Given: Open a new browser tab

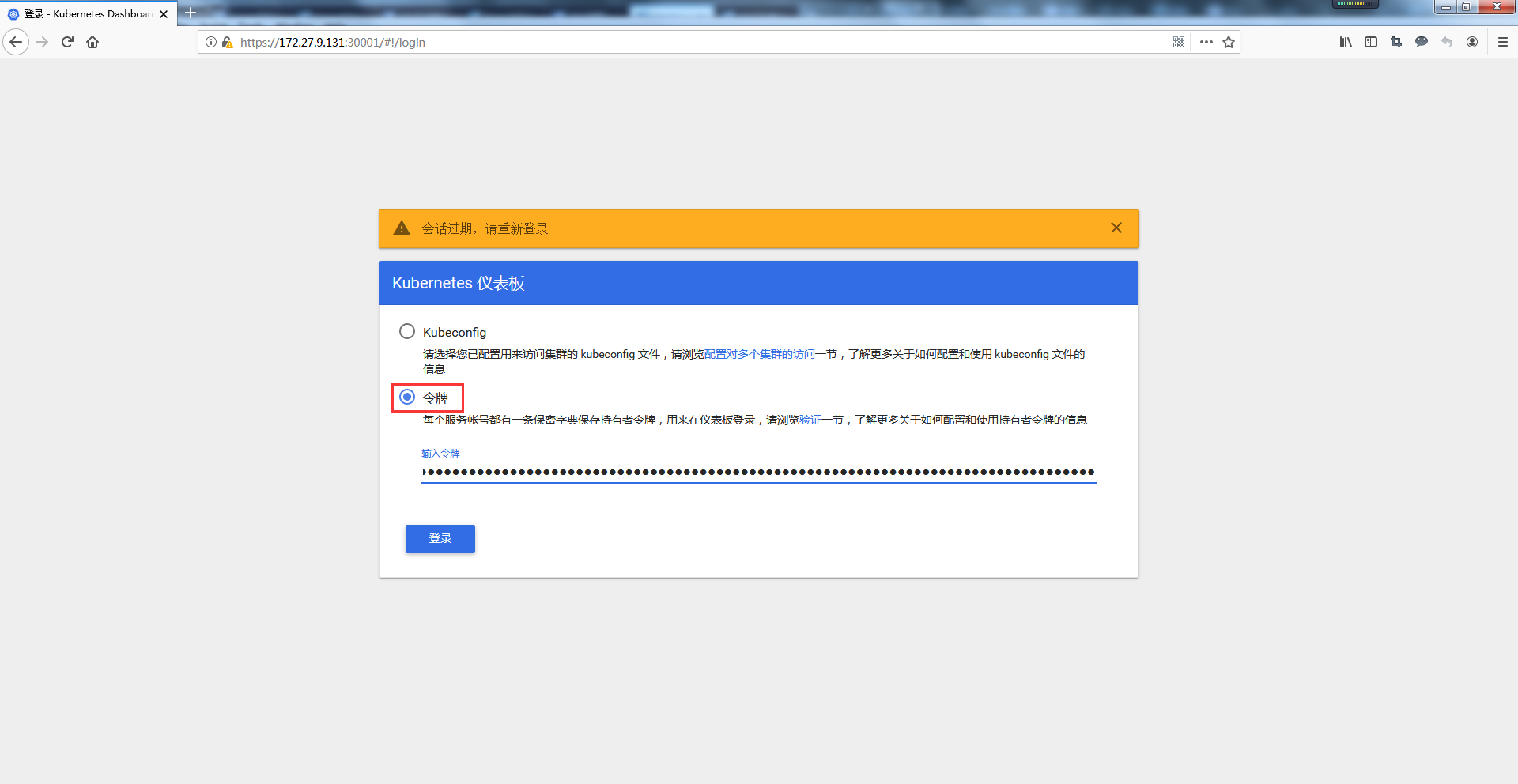Looking at the screenshot, I should pos(190,13).
